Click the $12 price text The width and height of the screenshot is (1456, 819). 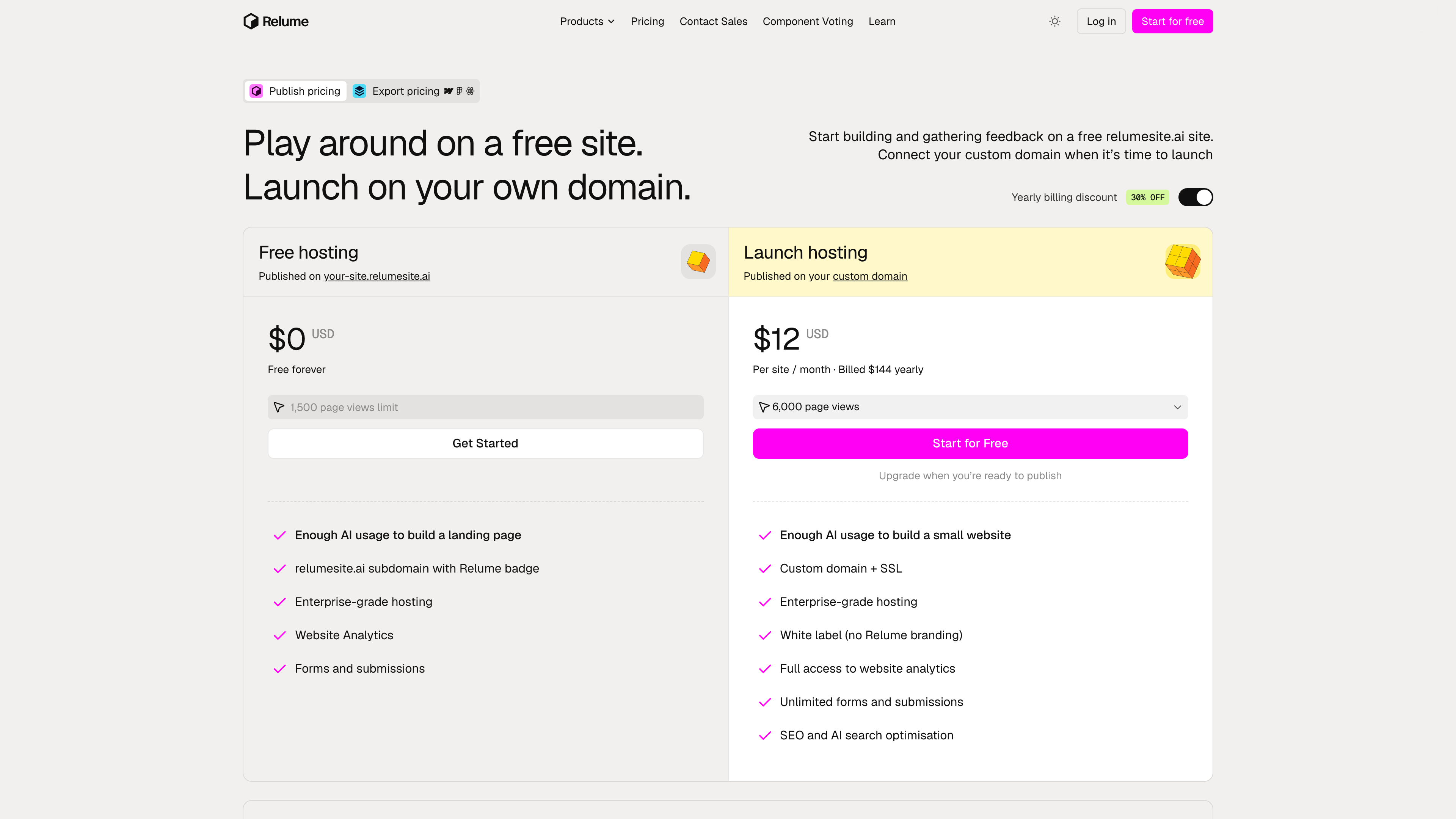tap(776, 339)
